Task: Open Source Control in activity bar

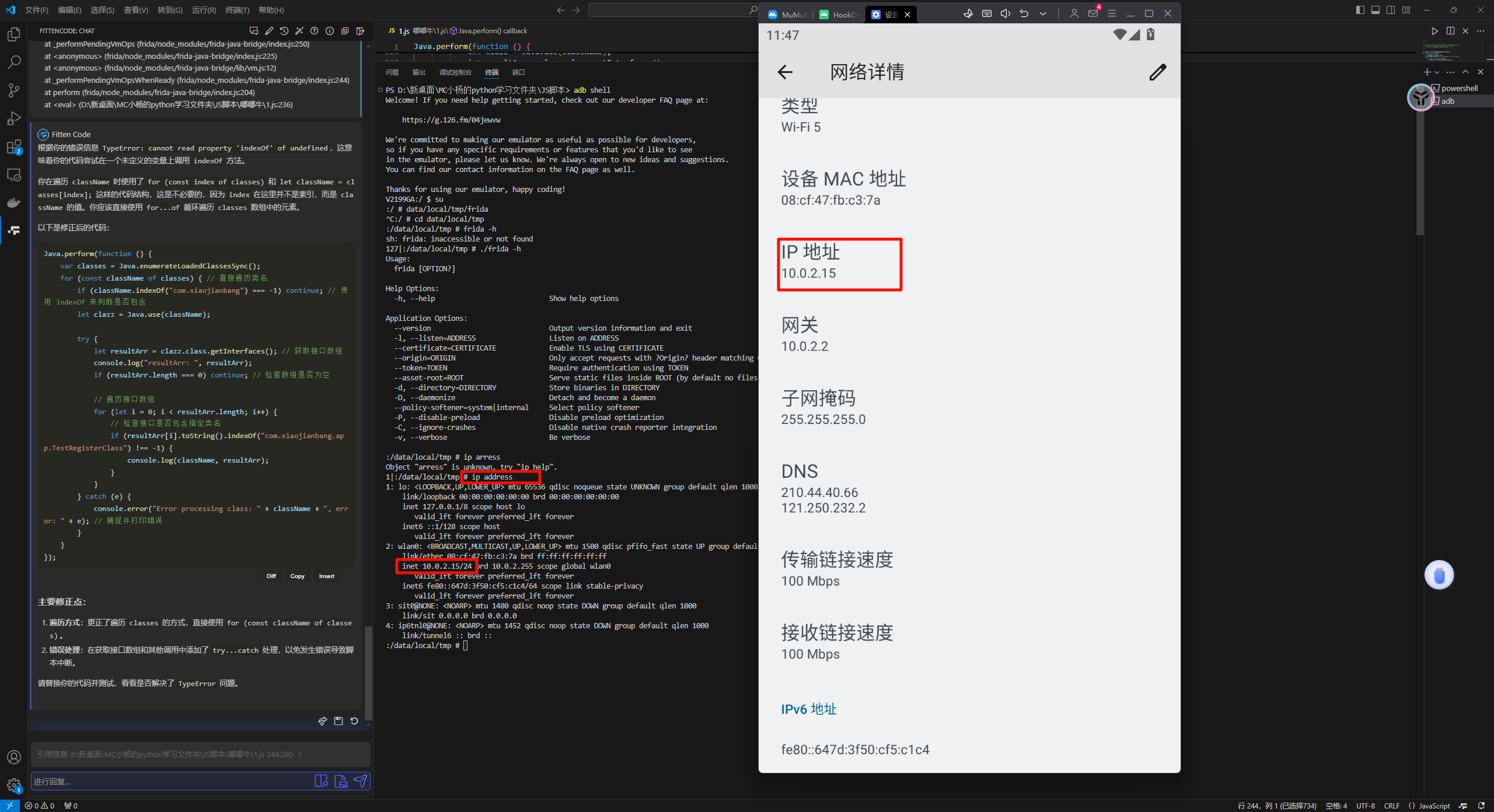Action: tap(13, 90)
